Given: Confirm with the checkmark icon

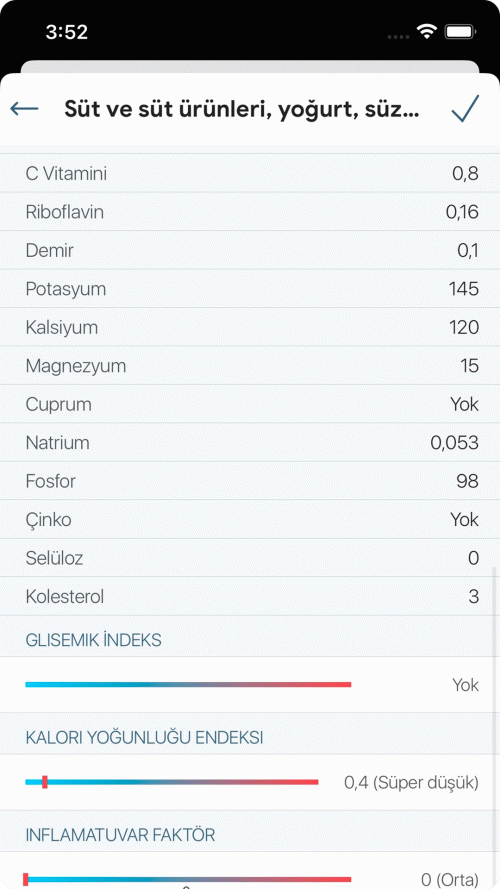Looking at the screenshot, I should coord(465,108).
